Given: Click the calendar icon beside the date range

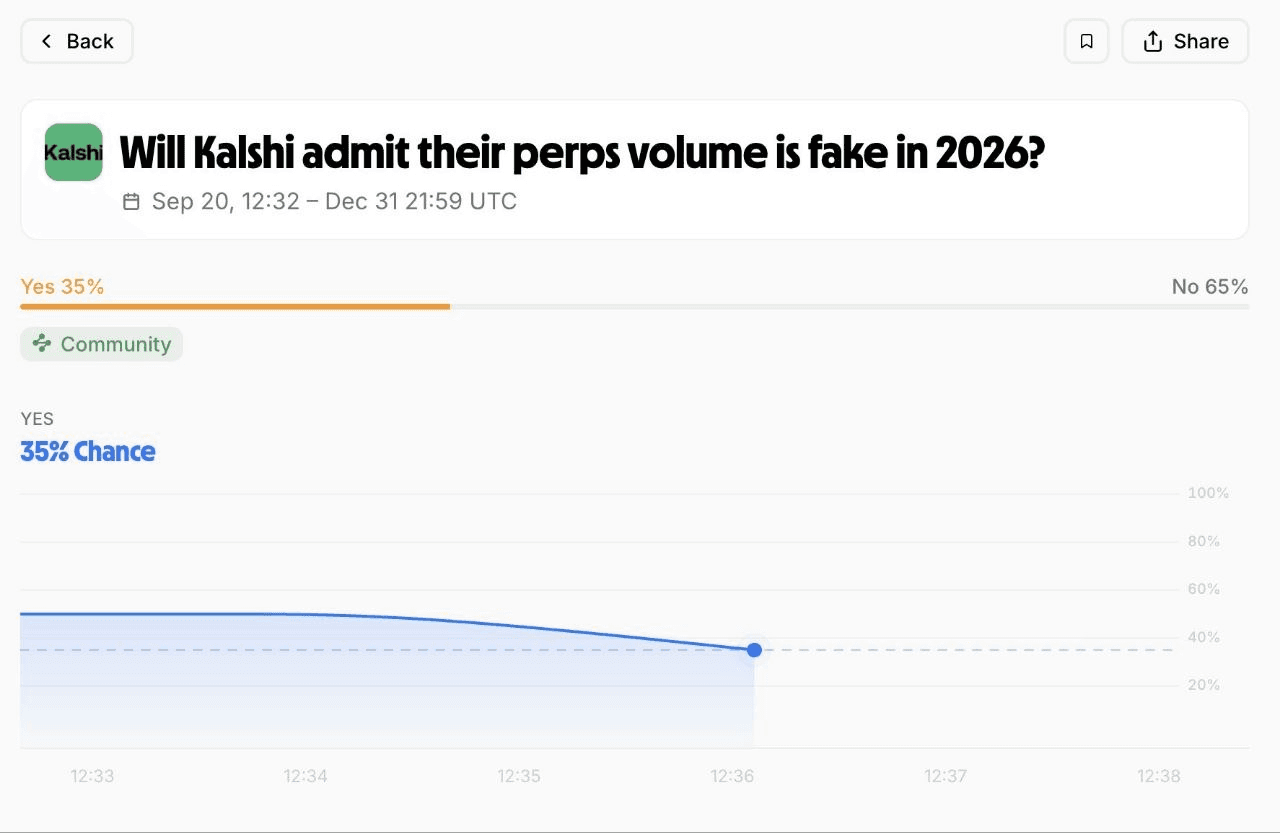Looking at the screenshot, I should pyautogui.click(x=131, y=201).
